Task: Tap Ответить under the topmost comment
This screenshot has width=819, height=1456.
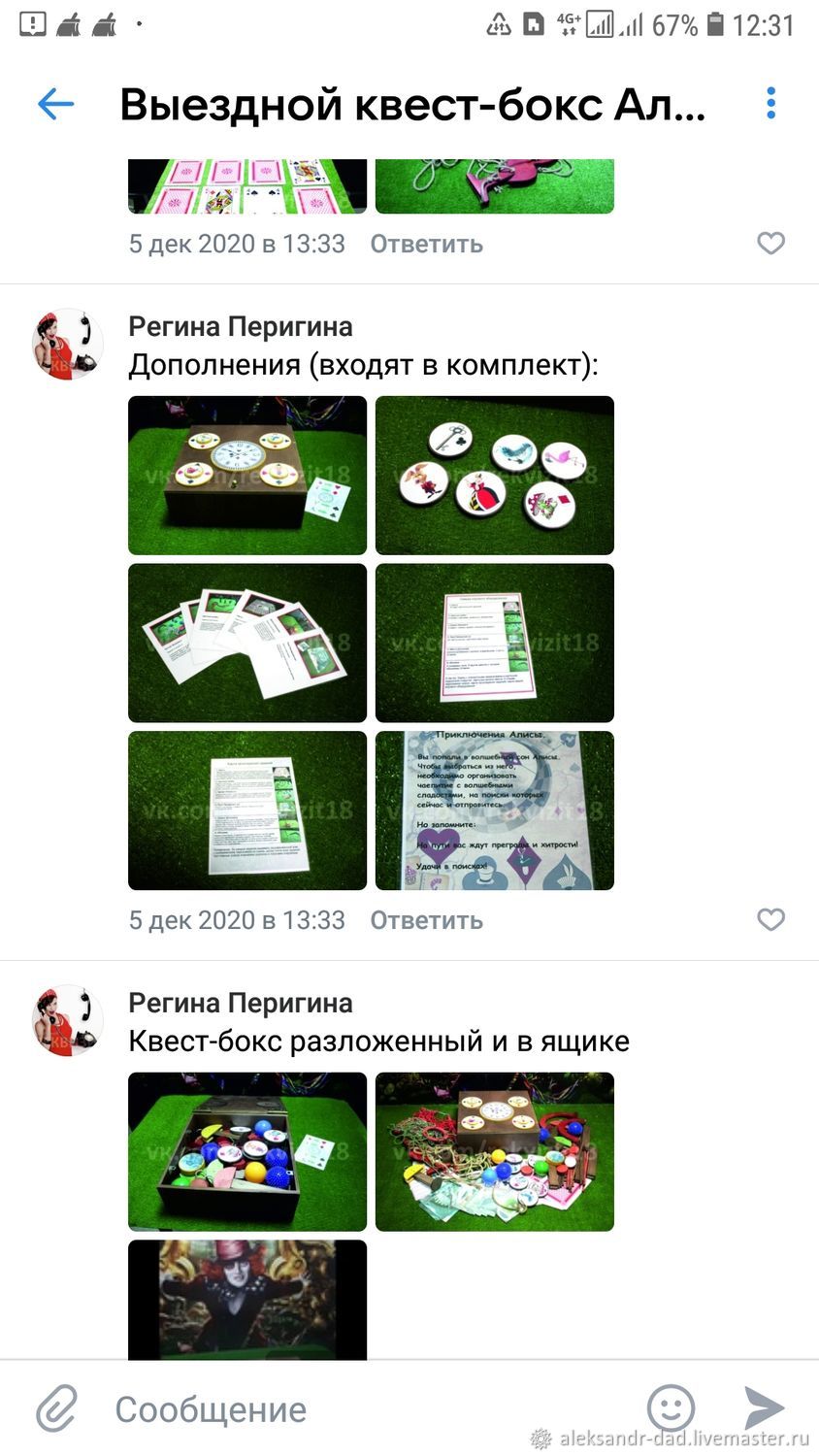Action: [x=426, y=244]
